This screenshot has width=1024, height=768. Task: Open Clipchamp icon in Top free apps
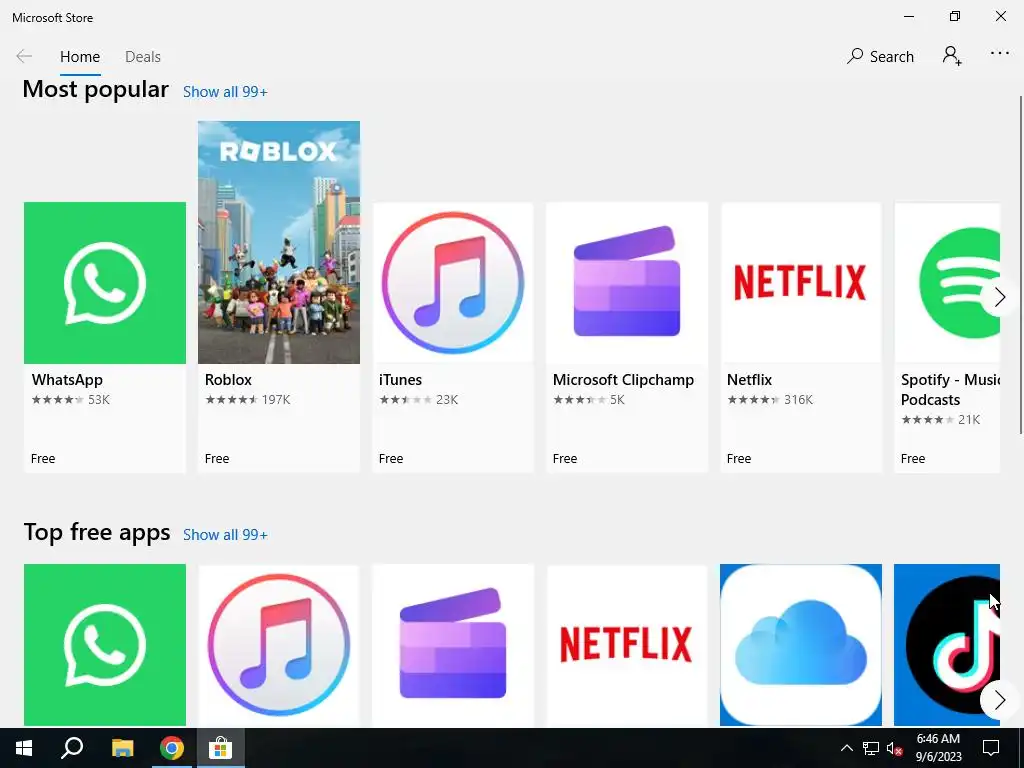(453, 645)
